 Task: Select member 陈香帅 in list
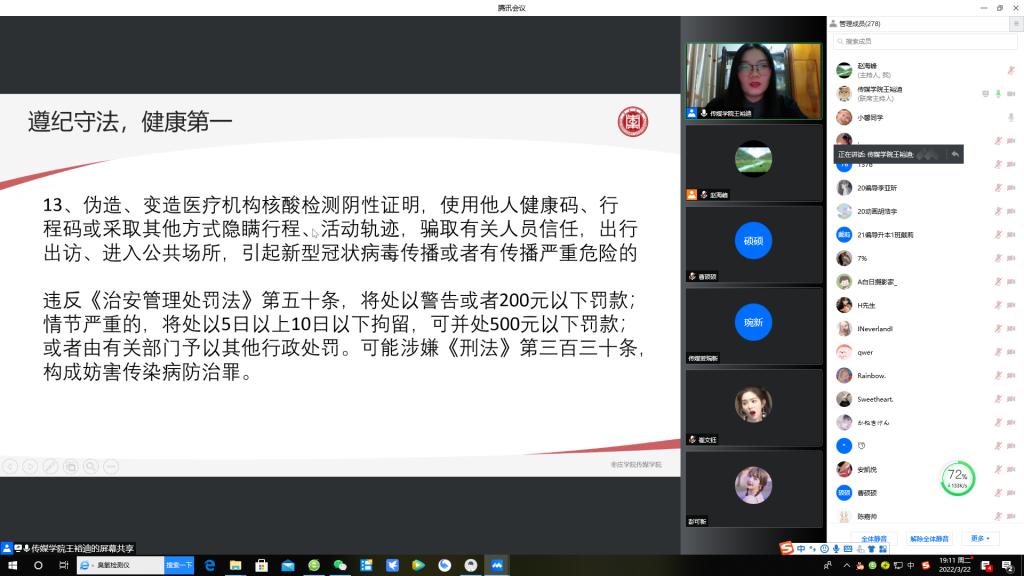(925, 517)
